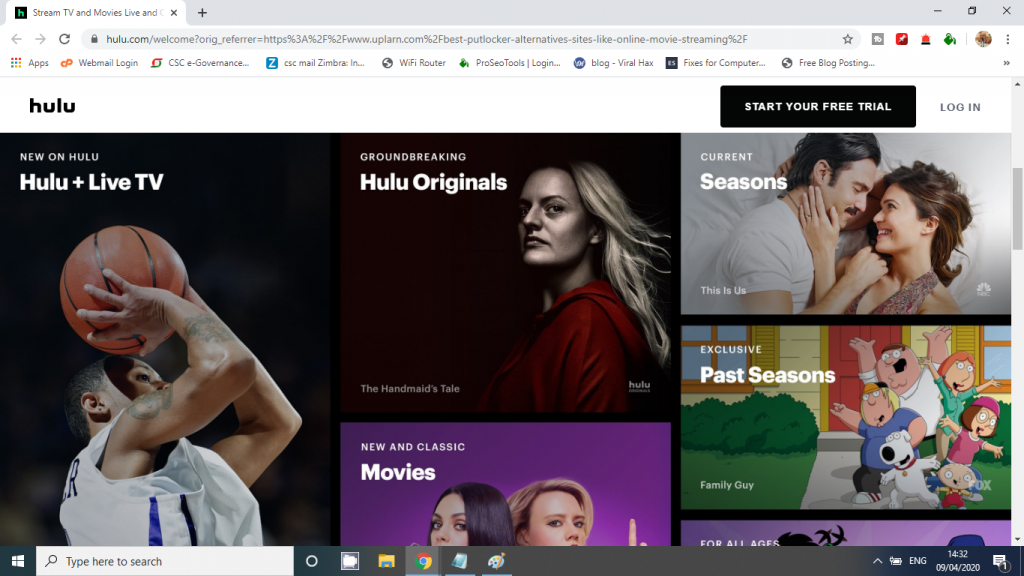Open CSC e-Governance bookmark

click(200, 63)
